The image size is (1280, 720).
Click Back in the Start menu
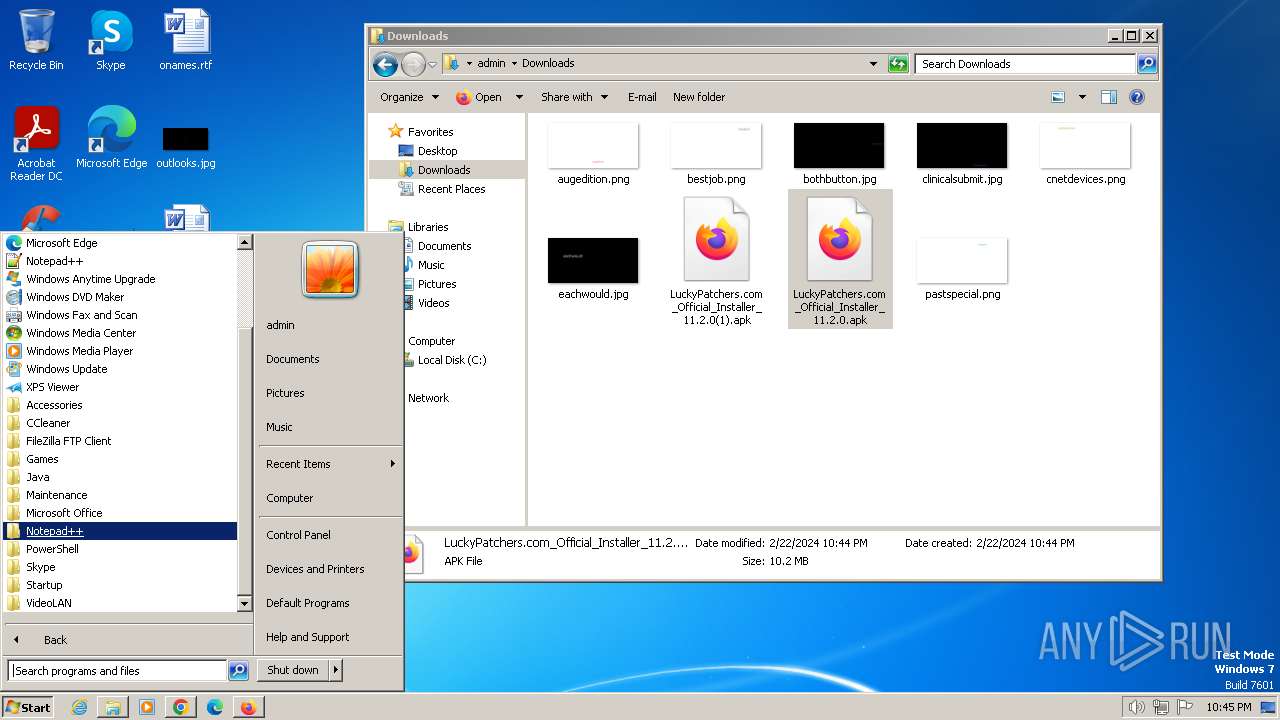pyautogui.click(x=55, y=640)
